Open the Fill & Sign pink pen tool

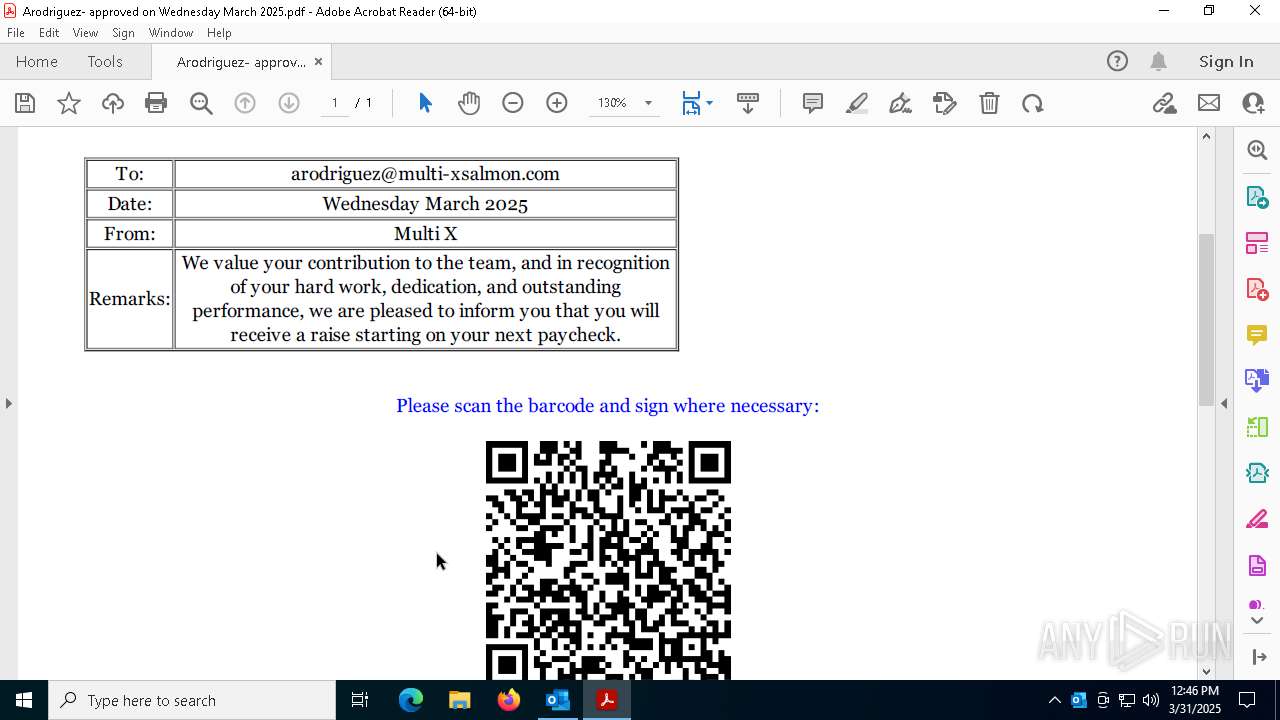1257,520
